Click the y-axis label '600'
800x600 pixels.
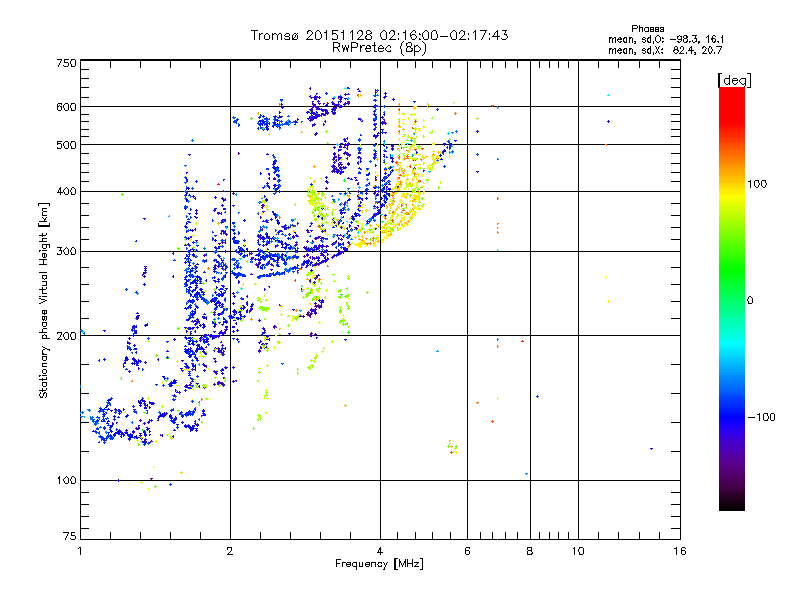(66, 107)
